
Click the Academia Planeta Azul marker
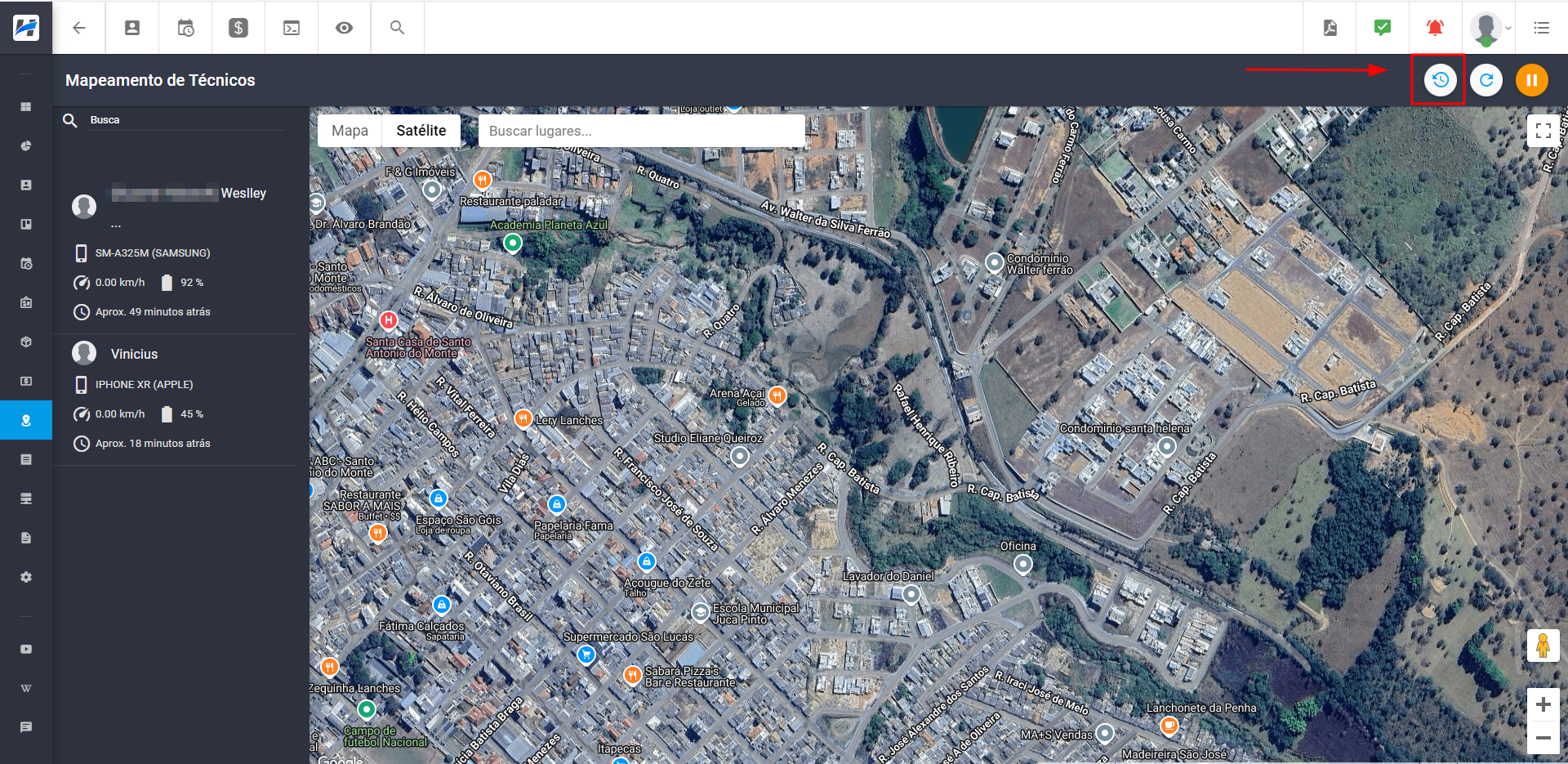512,243
